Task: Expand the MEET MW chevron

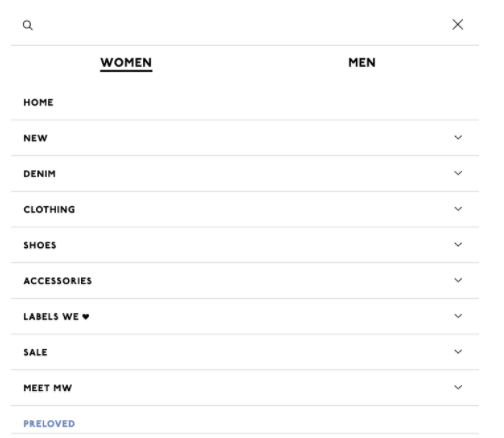Action: (x=458, y=387)
